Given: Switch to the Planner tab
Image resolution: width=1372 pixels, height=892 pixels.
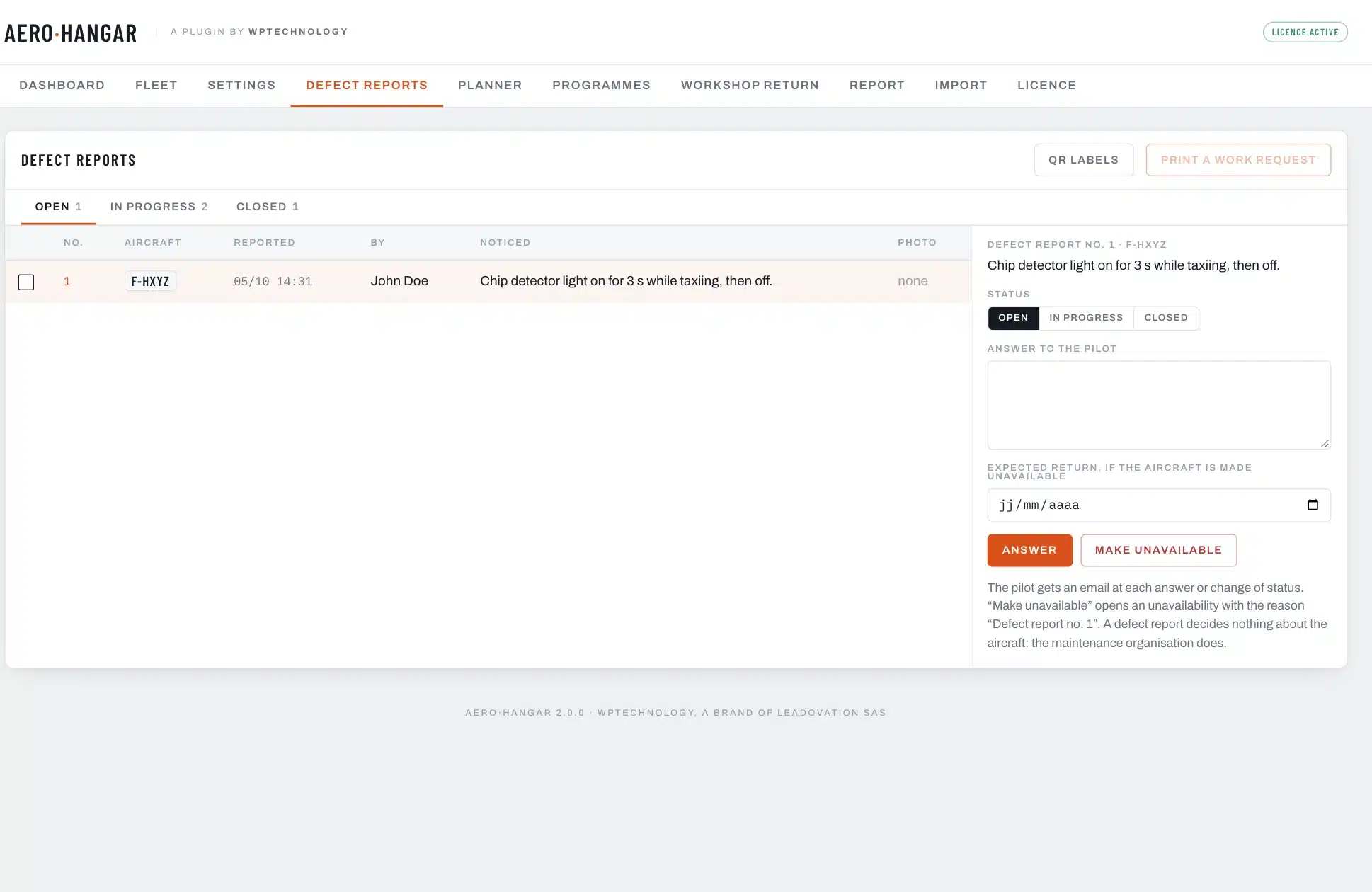Looking at the screenshot, I should pyautogui.click(x=490, y=85).
